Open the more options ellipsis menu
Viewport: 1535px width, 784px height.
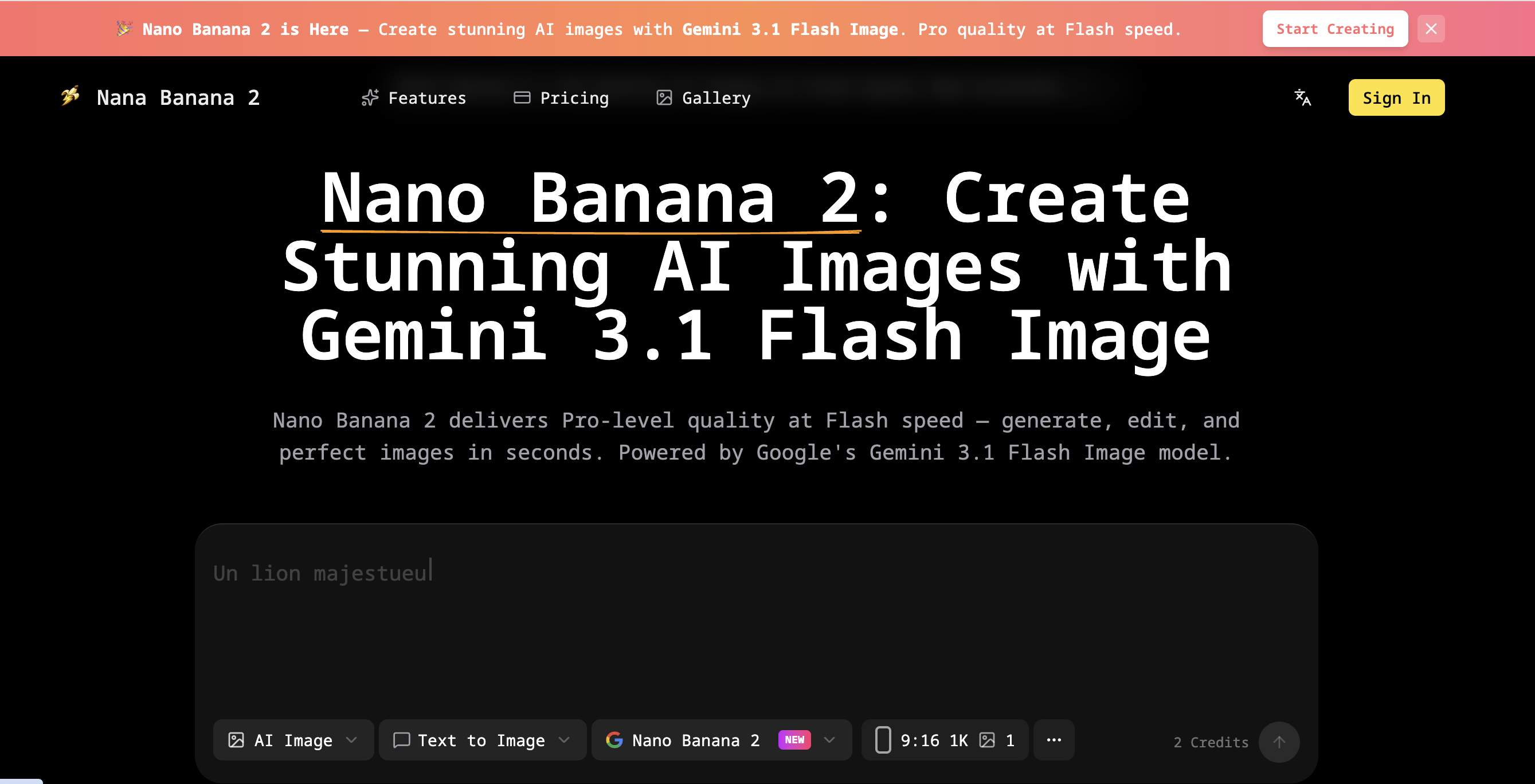coord(1054,740)
